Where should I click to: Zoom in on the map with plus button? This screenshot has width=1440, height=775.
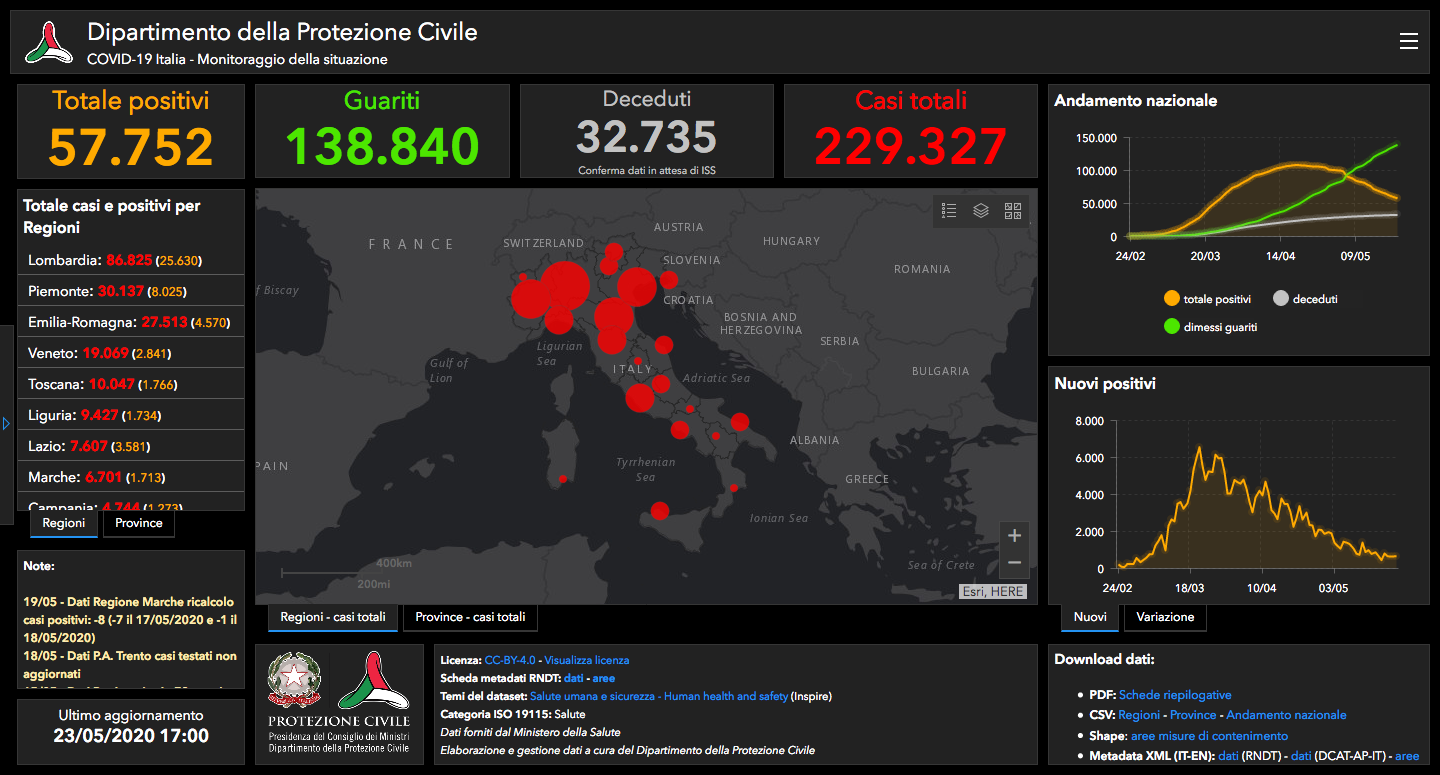pyautogui.click(x=1014, y=535)
